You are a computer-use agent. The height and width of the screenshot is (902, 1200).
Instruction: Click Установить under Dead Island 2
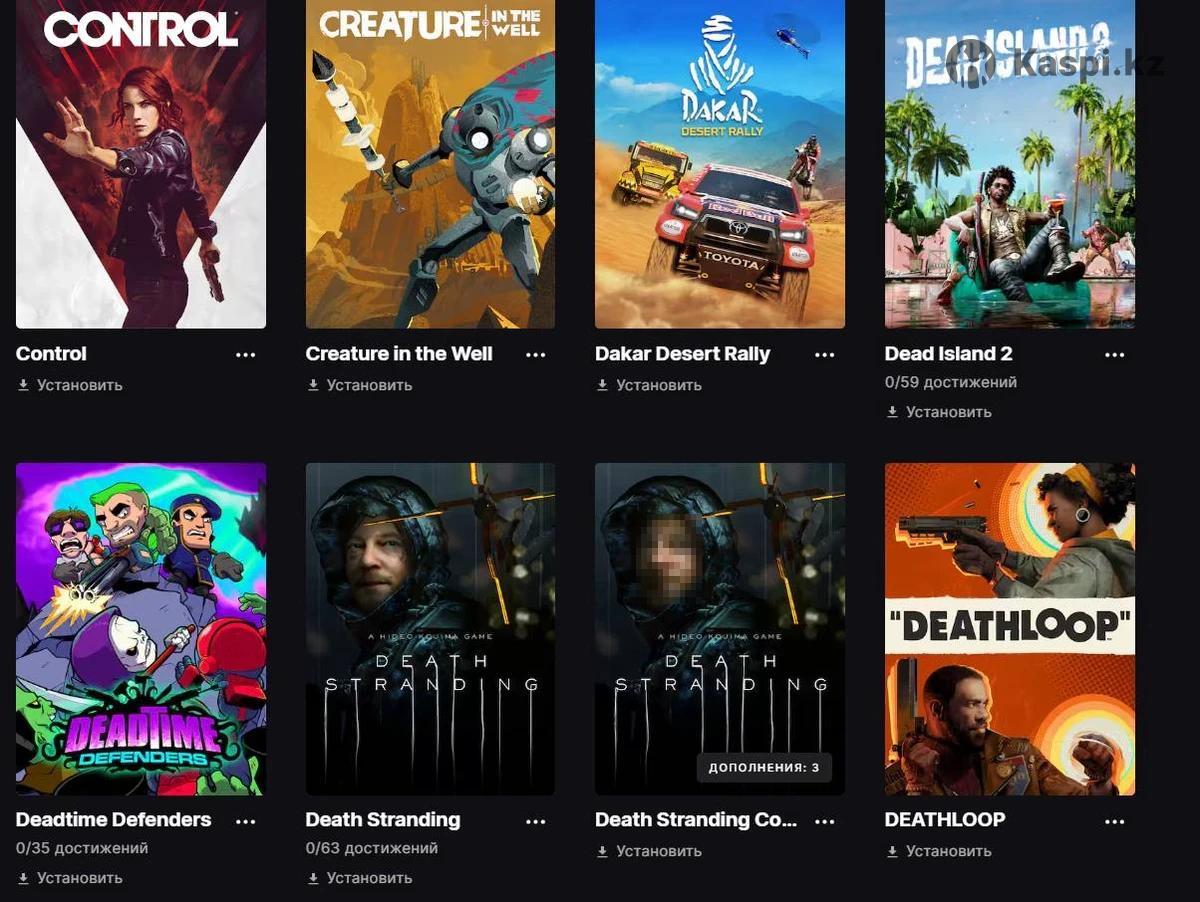tap(939, 412)
